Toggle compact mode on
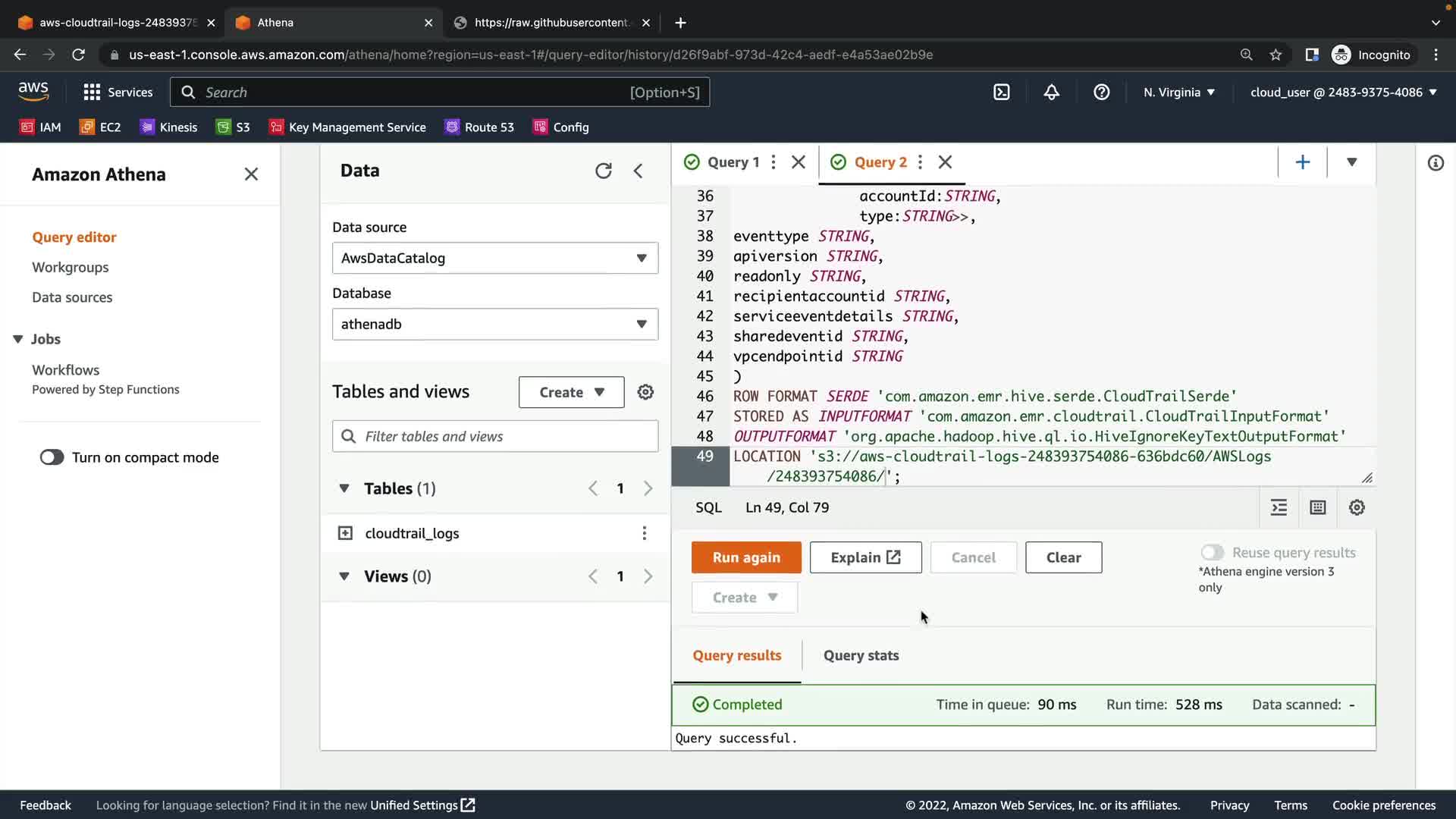This screenshot has width=1456, height=819. point(52,457)
